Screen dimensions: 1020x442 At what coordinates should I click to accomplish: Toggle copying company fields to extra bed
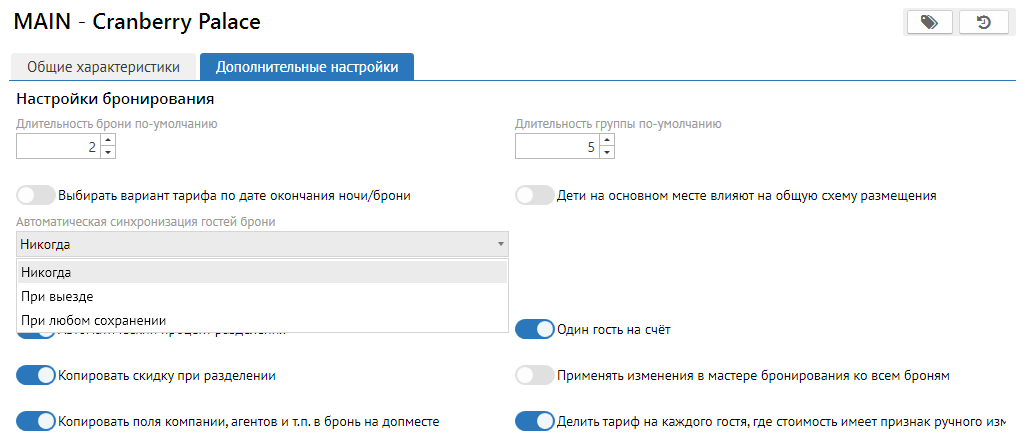(36, 421)
